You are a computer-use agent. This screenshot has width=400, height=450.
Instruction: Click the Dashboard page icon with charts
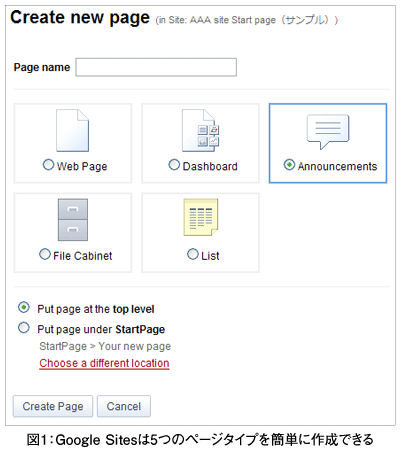point(200,131)
